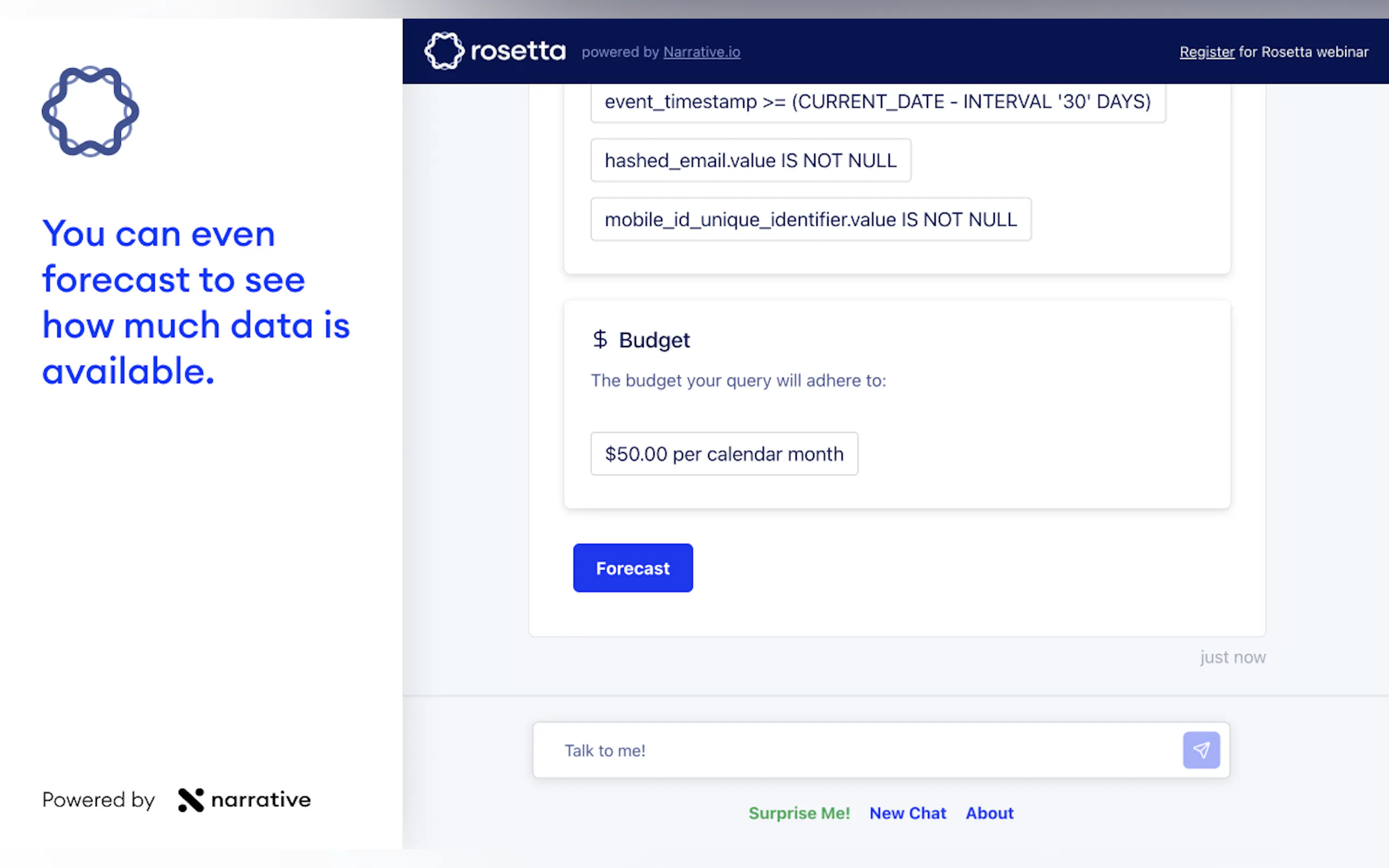Click the Narrative N logo
This screenshot has height=868, width=1389.
click(x=191, y=800)
